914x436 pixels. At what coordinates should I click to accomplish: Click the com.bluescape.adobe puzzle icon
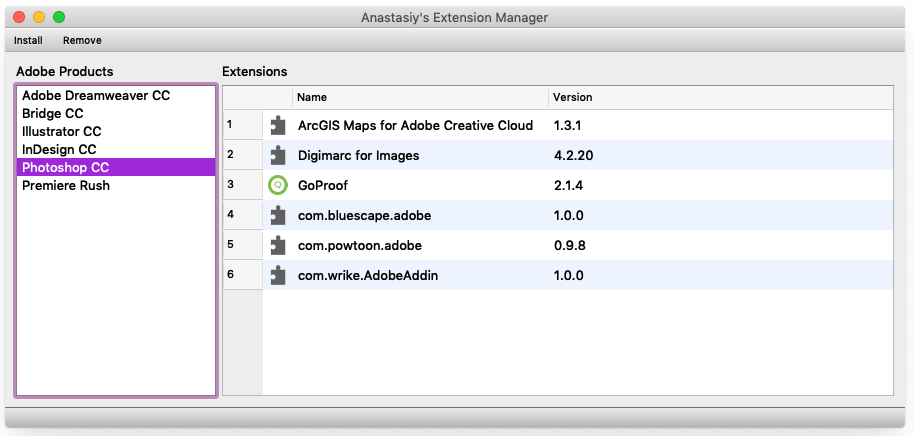[x=278, y=215]
